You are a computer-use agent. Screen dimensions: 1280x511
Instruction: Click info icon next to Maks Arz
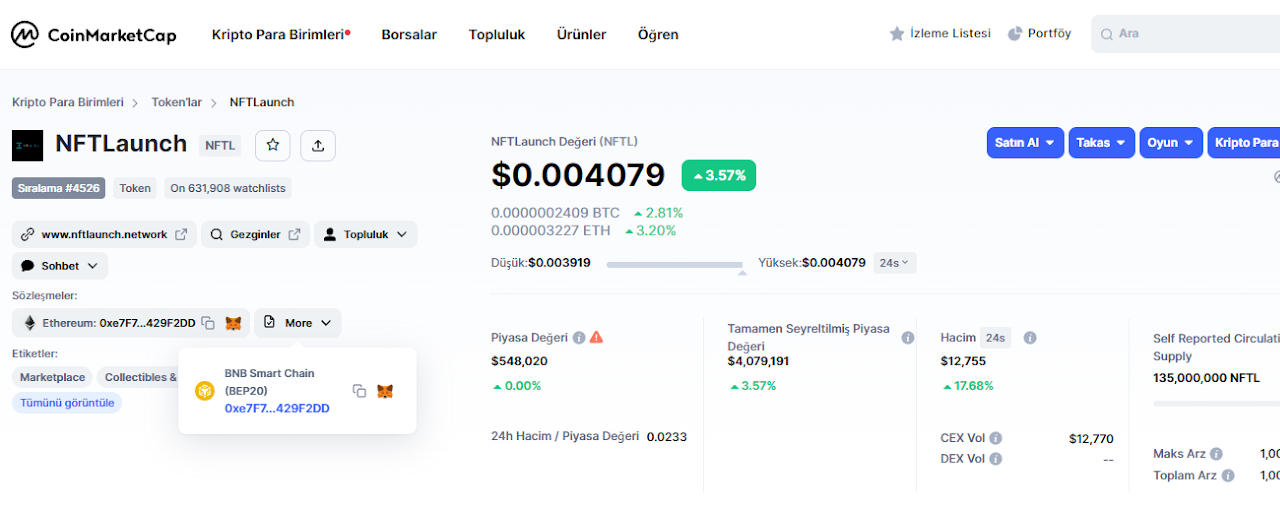point(1217,454)
